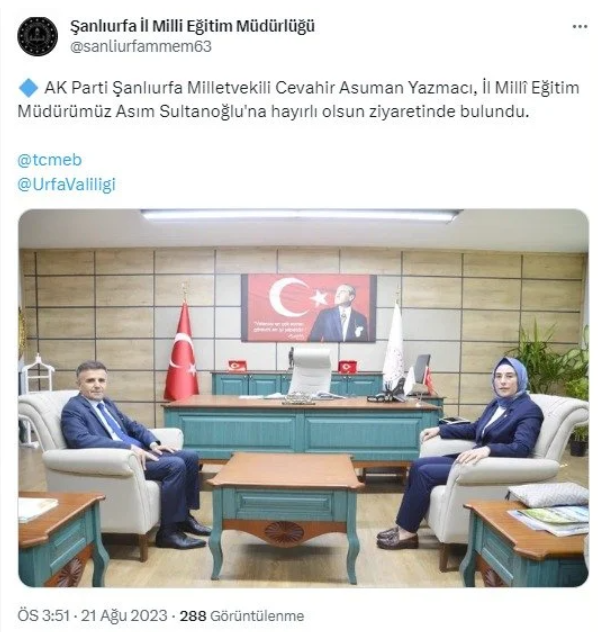Click the white flag beside the desk
Viewport: 598px width, 632px height.
[393, 349]
